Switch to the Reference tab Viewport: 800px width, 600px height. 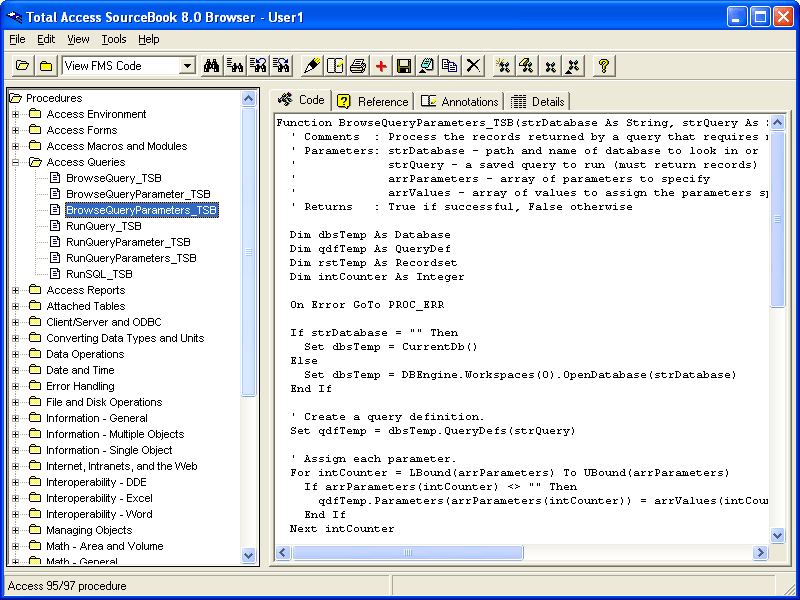pyautogui.click(x=373, y=102)
